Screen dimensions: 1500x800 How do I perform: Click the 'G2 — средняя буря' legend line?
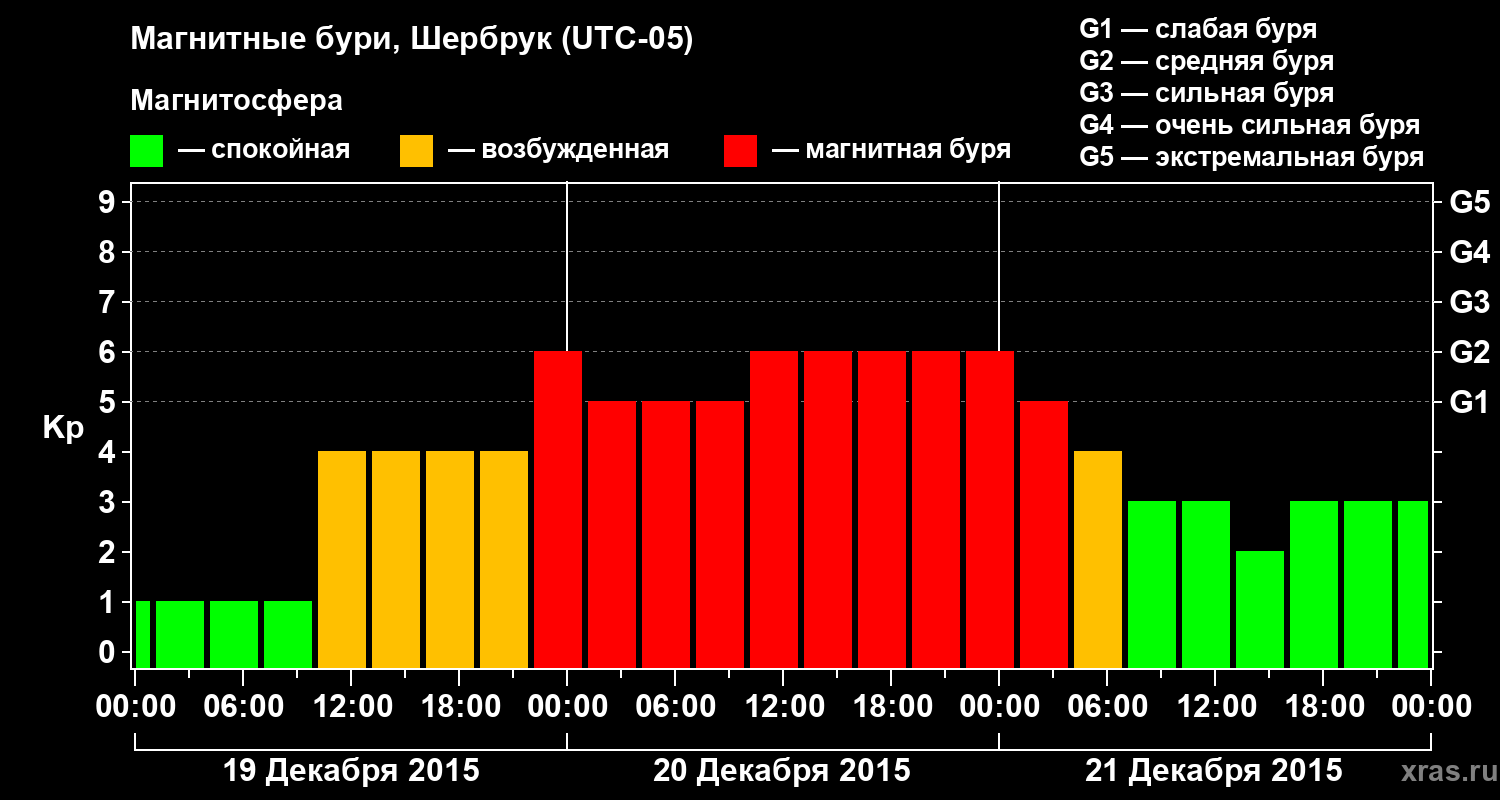click(1206, 61)
